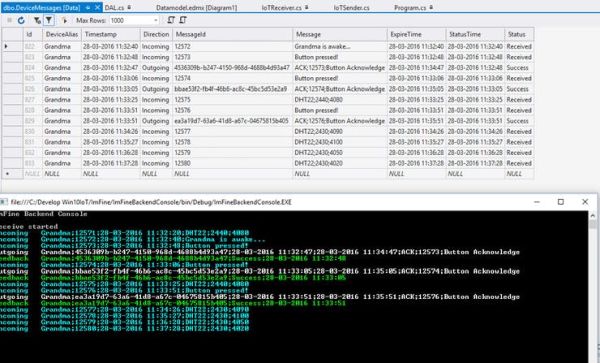Refresh the DeviceMessages data grid
600x363 pixels.
click(21, 20)
